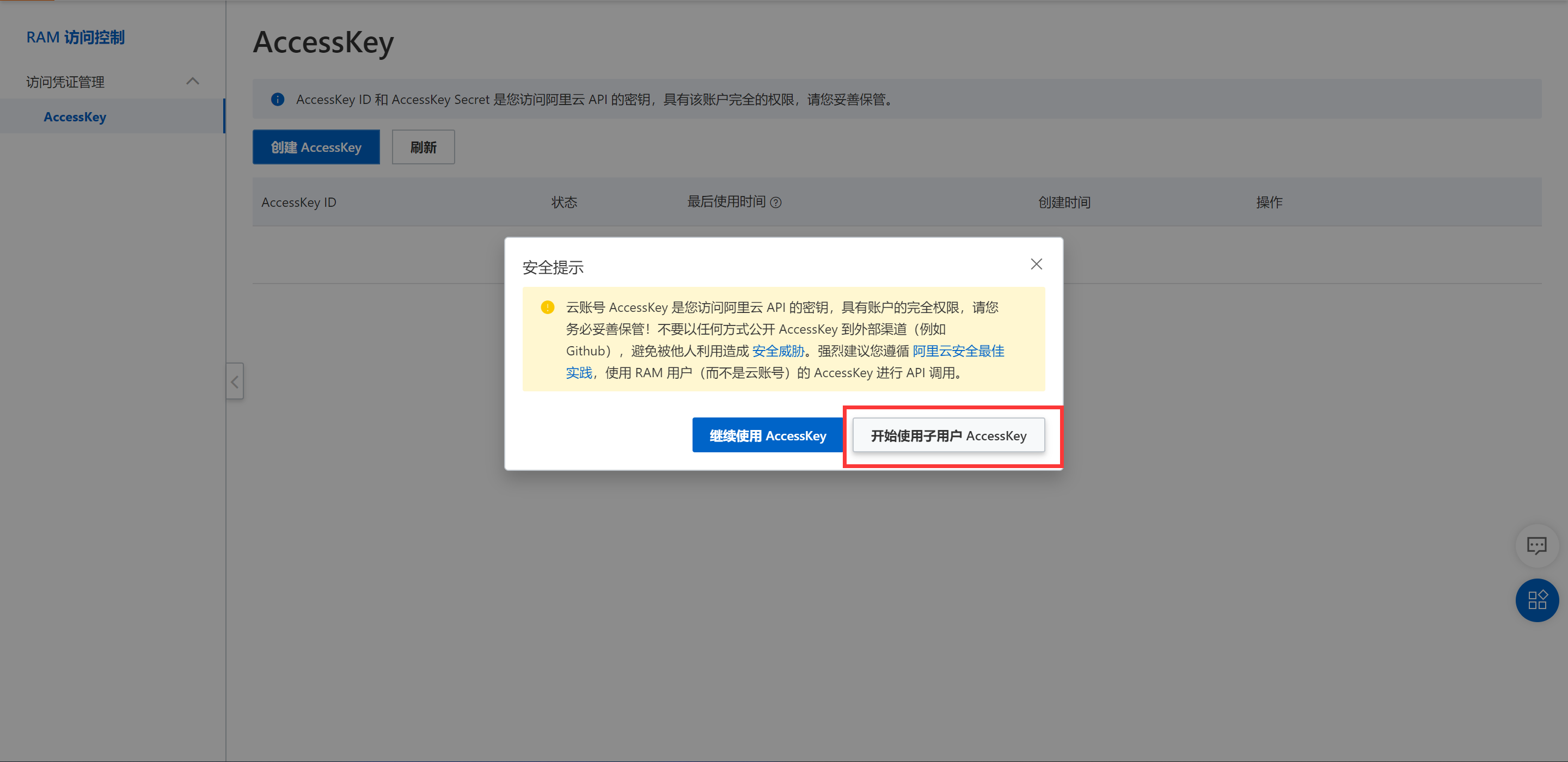Click the 创建时间 column header
Image resolution: width=1568 pixels, height=762 pixels.
pos(1063,202)
